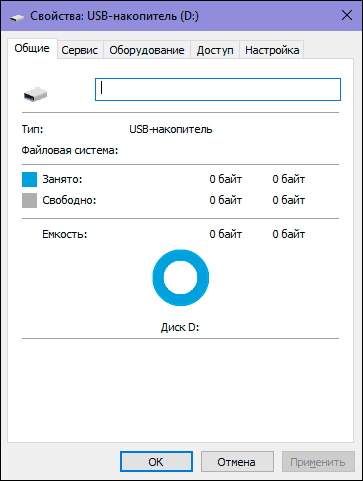Viewport: 363px width, 481px height.
Task: Click the USB drive icon in title bar
Action: (17, 17)
